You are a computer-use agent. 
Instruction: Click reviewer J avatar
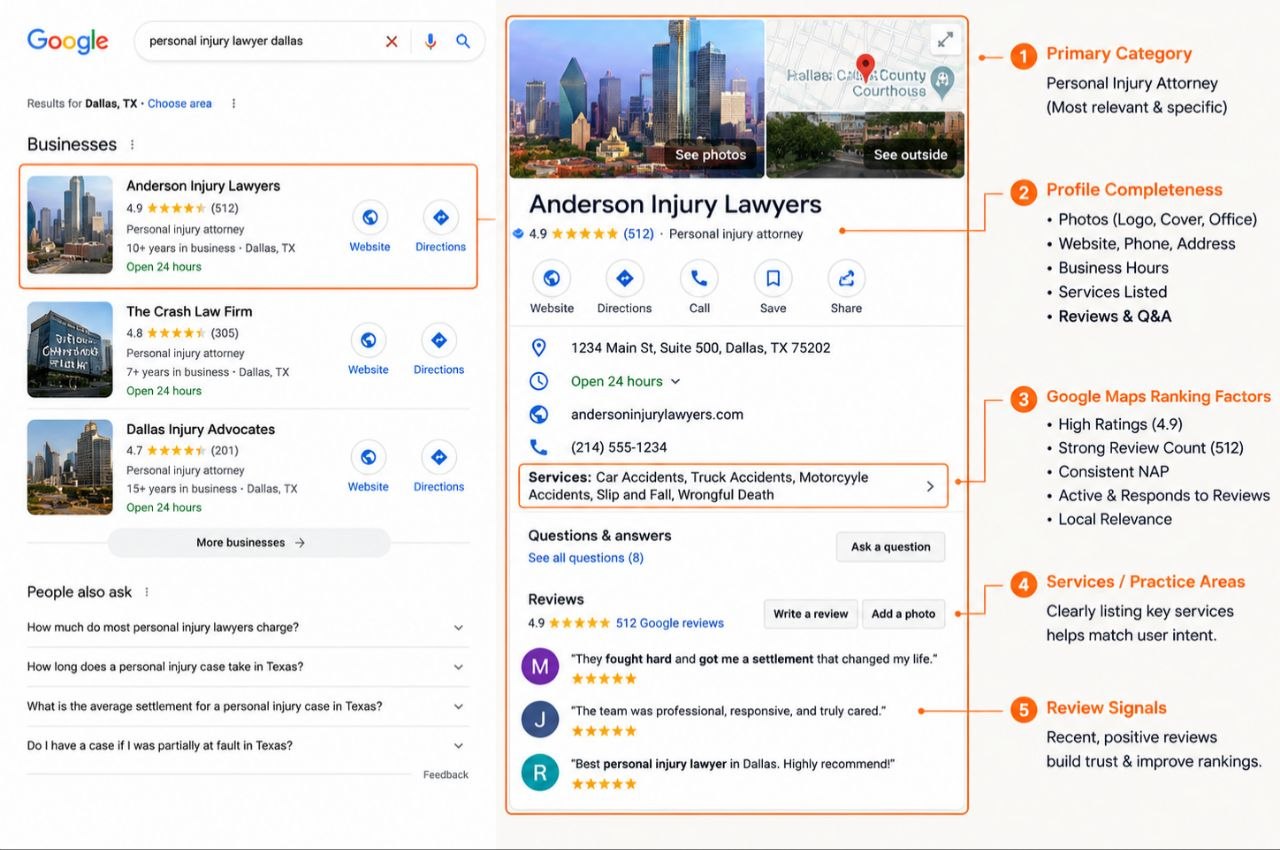(x=540, y=718)
